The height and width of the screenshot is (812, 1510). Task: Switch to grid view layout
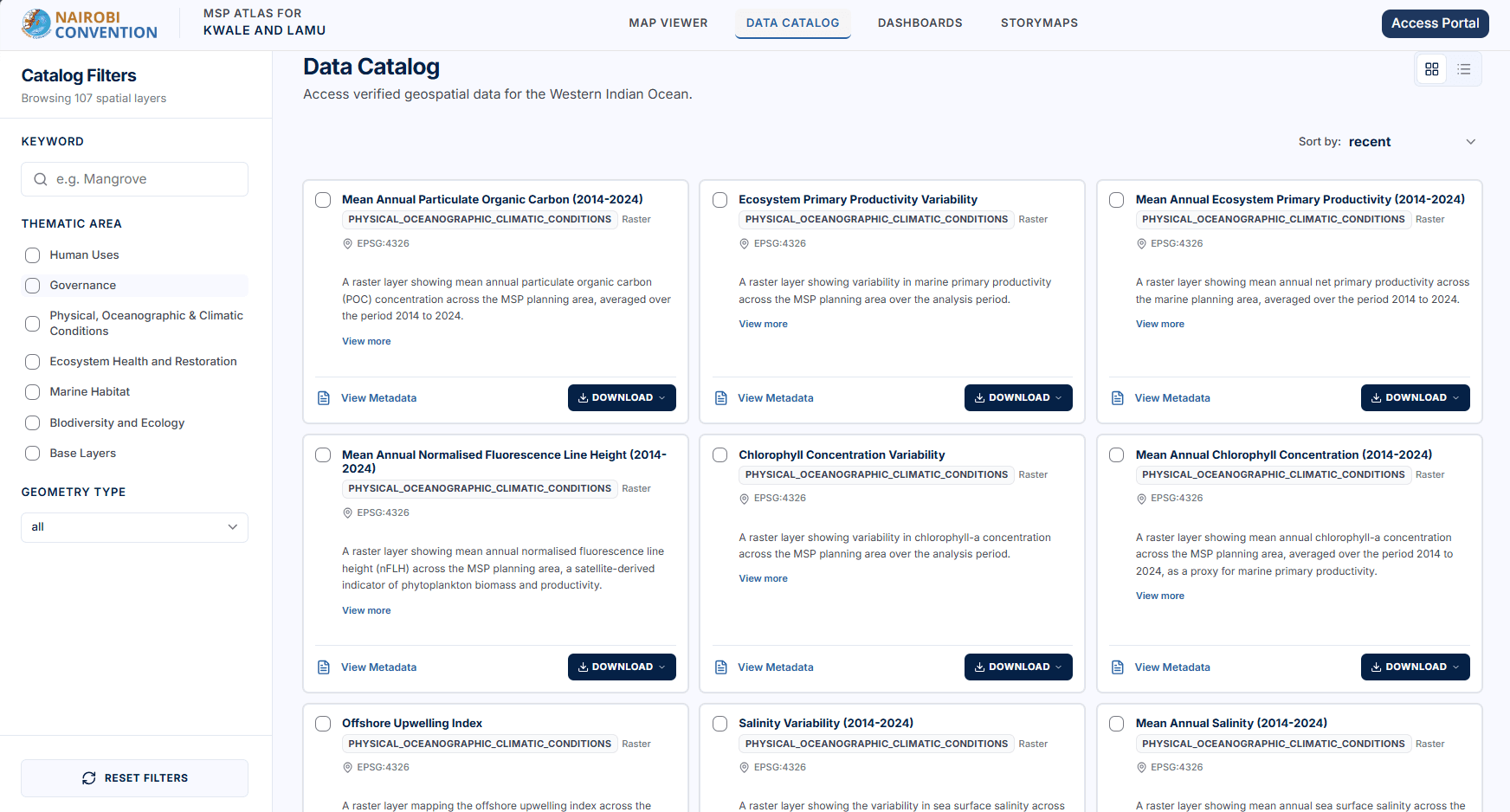click(1432, 69)
